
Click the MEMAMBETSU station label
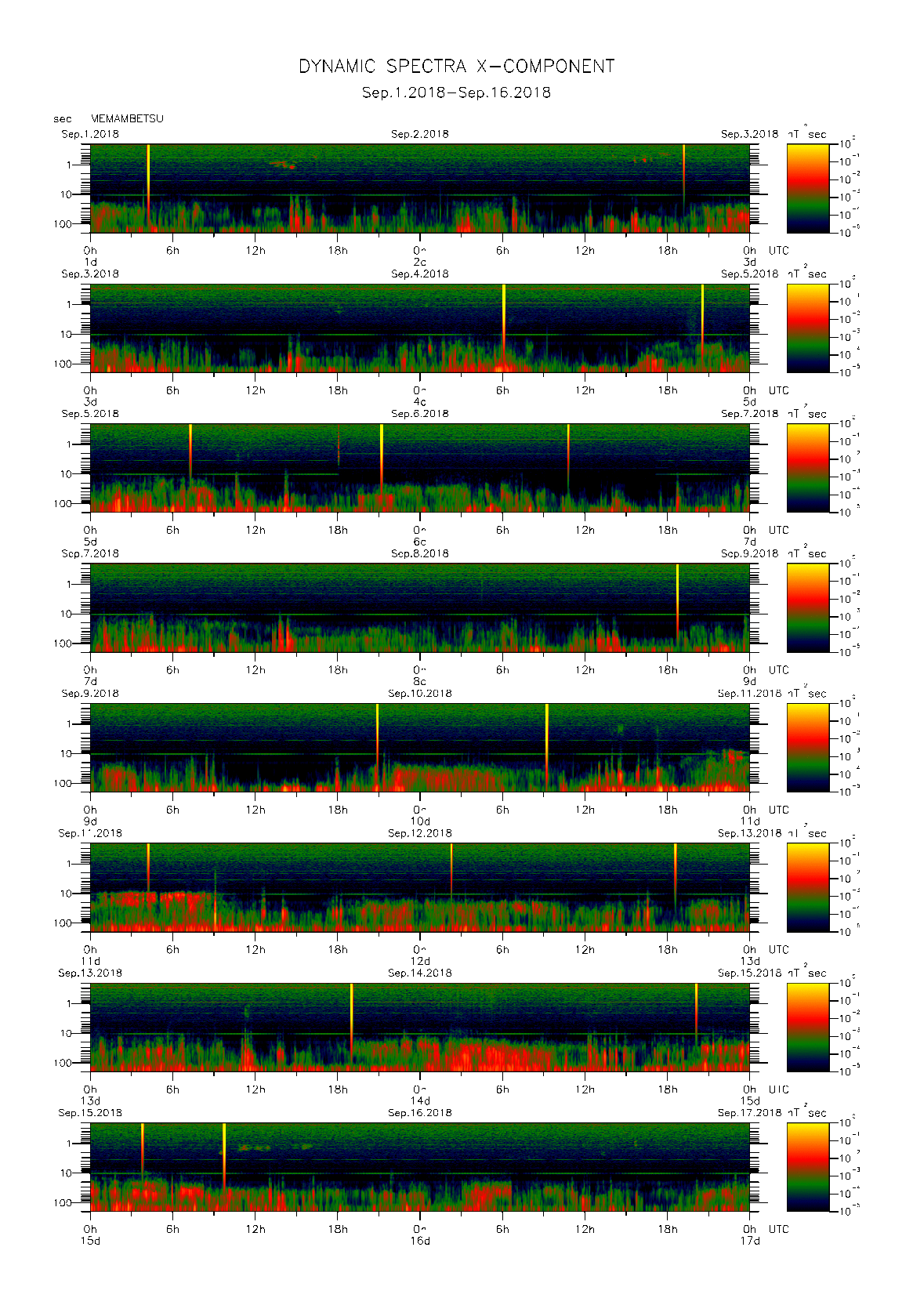click(x=127, y=118)
